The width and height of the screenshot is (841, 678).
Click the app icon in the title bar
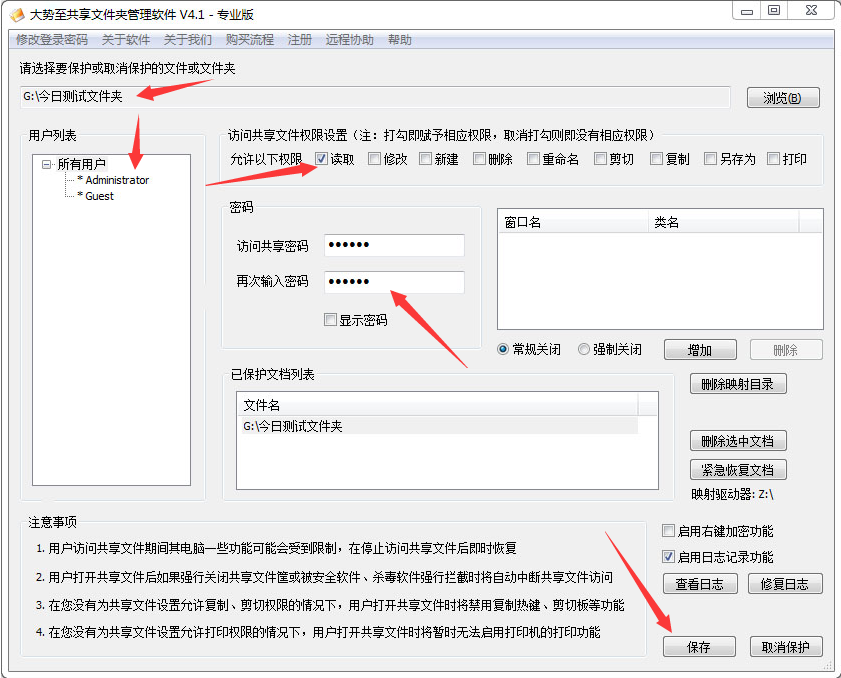point(16,13)
